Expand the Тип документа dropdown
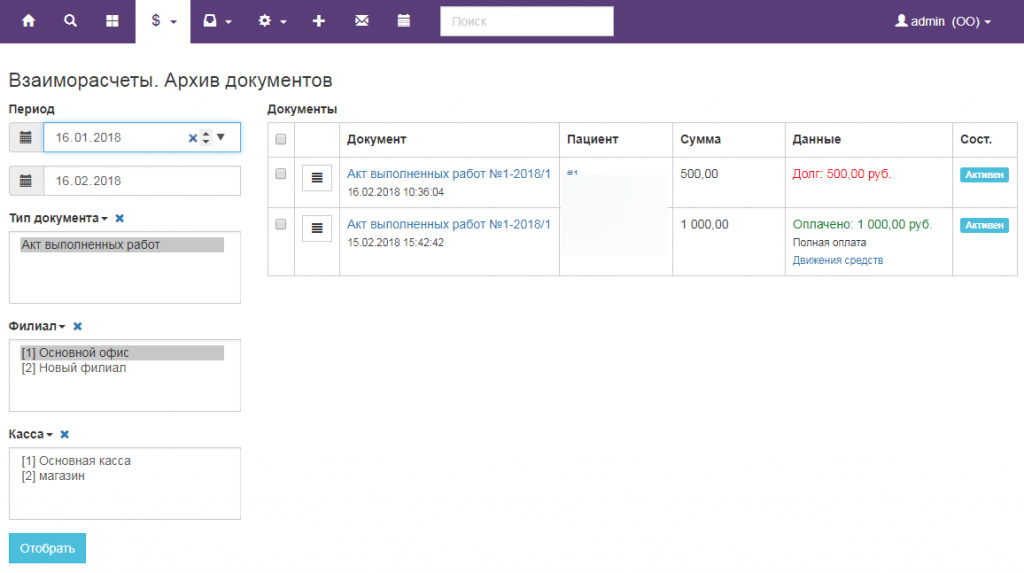 click(58, 218)
